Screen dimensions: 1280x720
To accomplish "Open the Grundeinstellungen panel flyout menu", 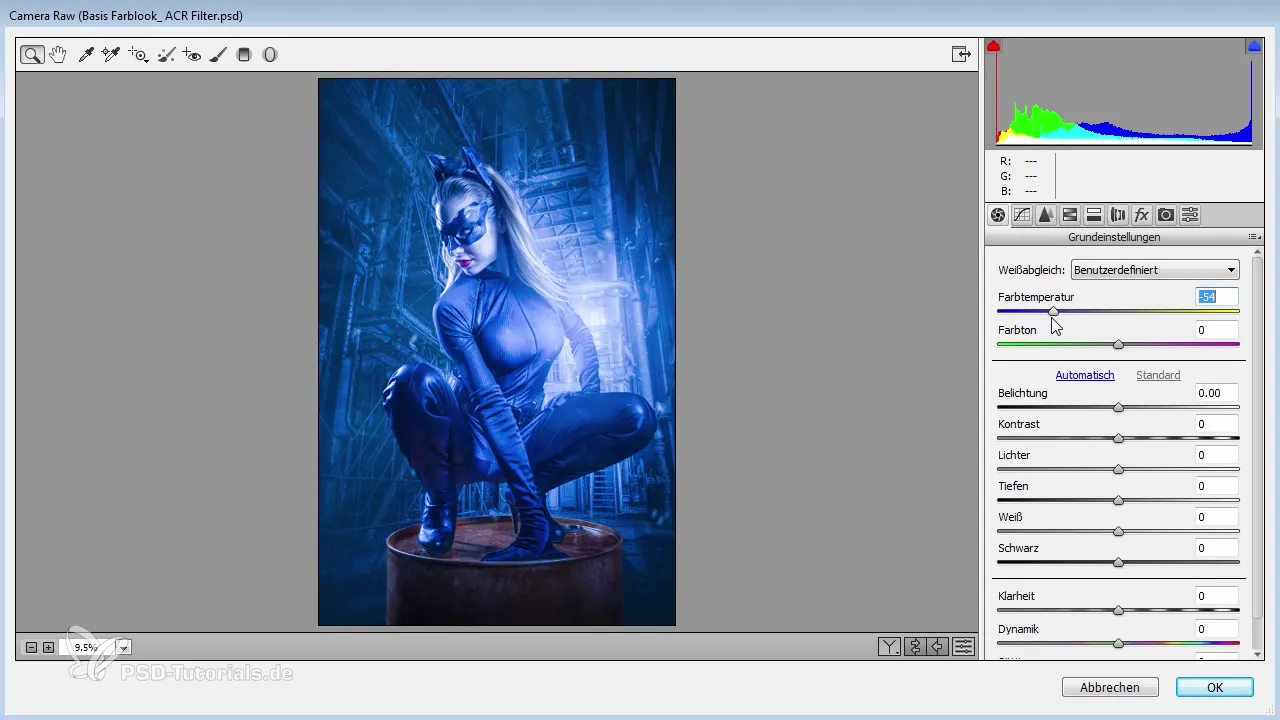I will (x=1254, y=238).
